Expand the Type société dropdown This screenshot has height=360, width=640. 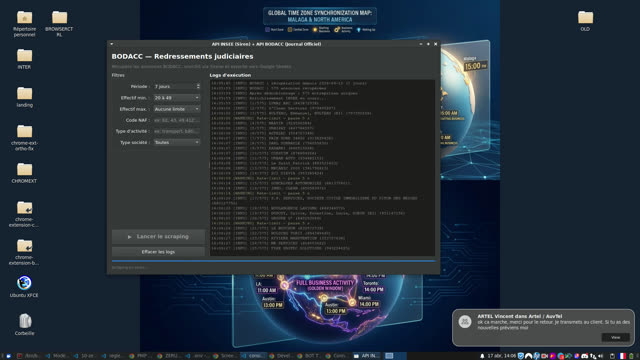click(177, 142)
